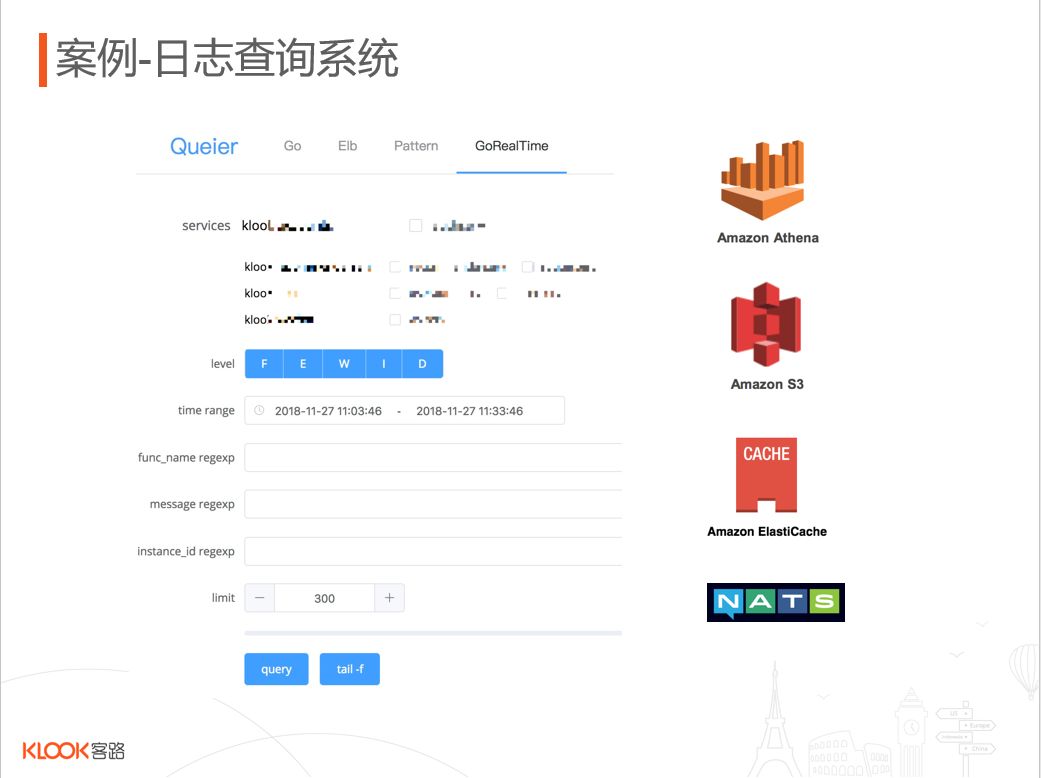The image size is (1041, 778).
Task: Open the Elb tab
Action: tap(347, 146)
